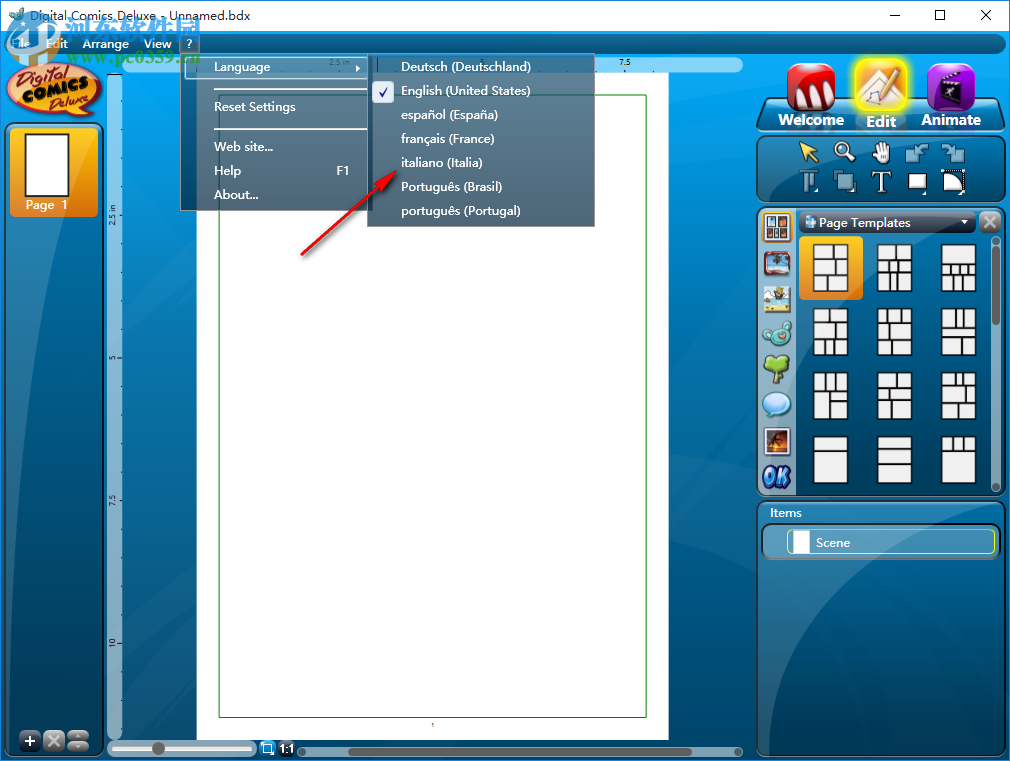The height and width of the screenshot is (761, 1010).
Task: Open the page templates category icon
Action: tap(777, 226)
